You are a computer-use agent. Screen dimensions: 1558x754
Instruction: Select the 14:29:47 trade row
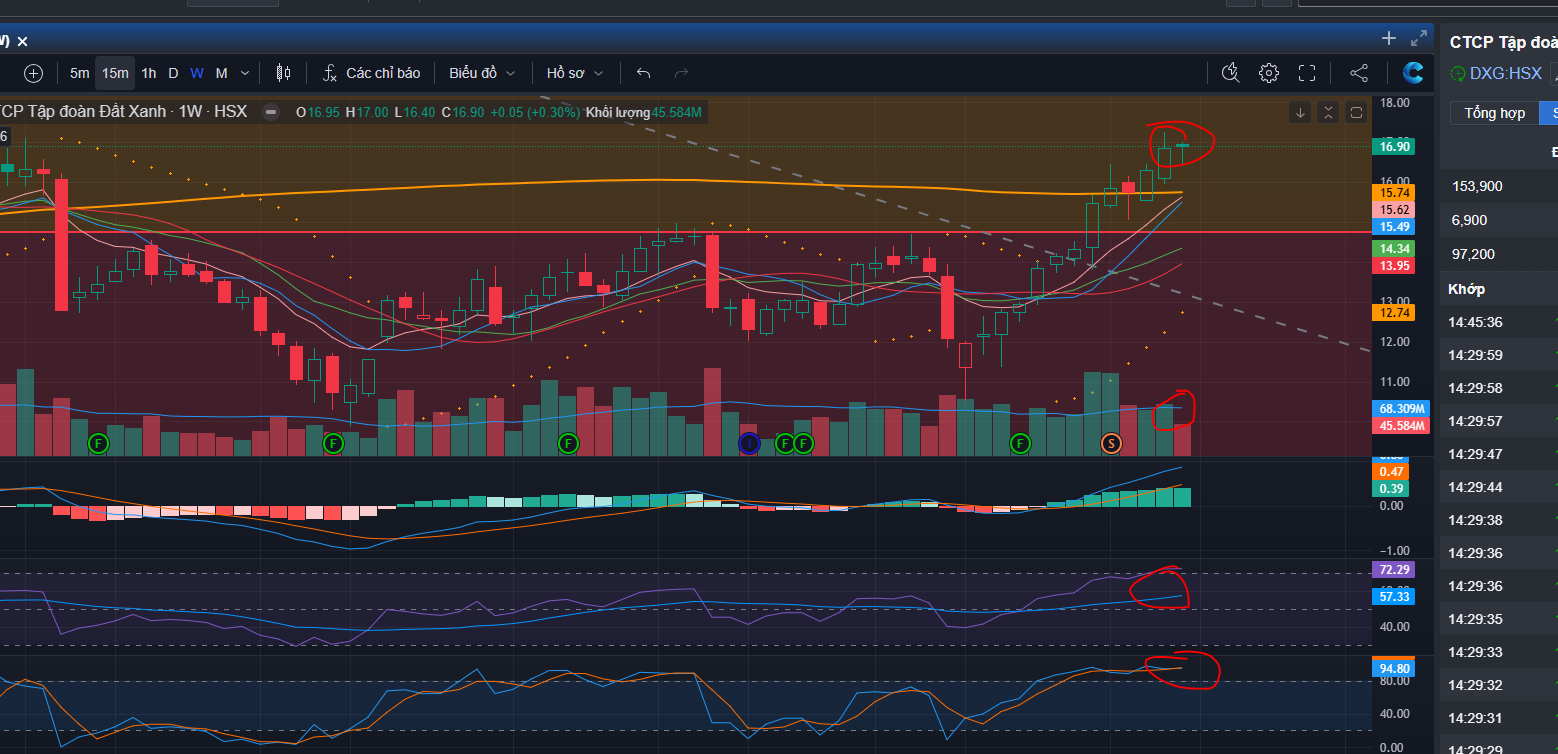click(x=1499, y=454)
